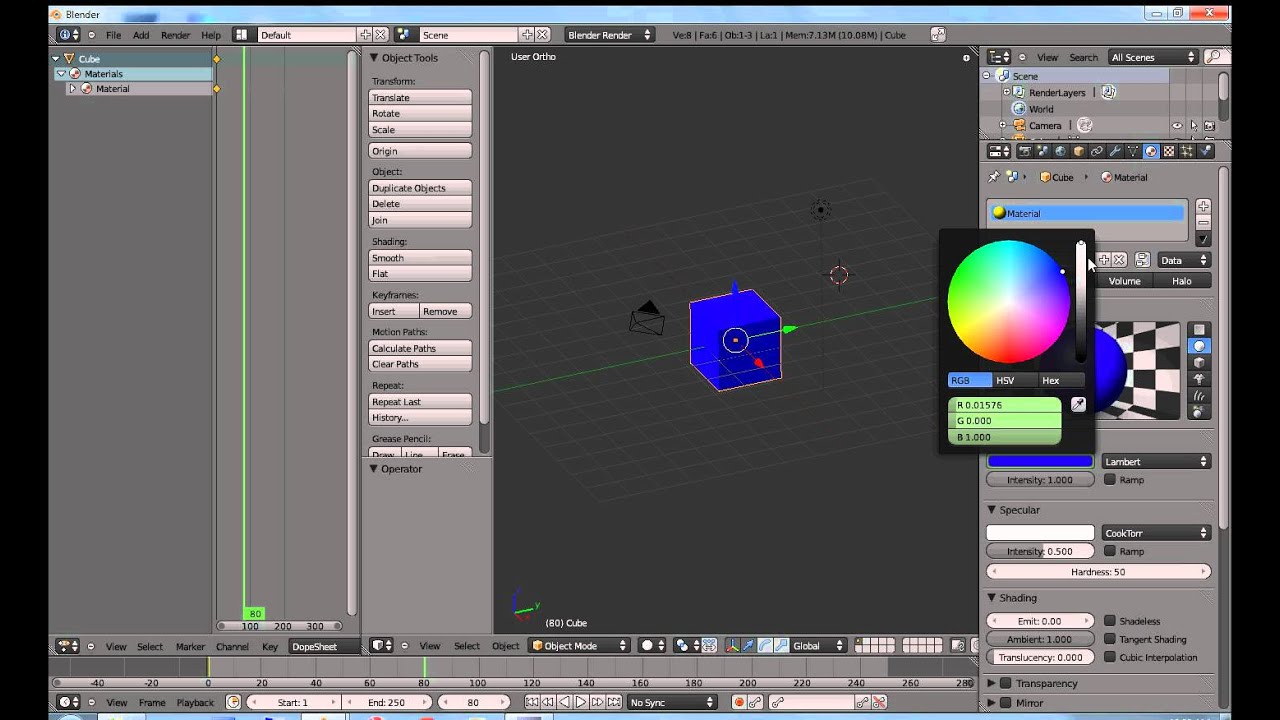Enable the Shadeless checkbox
The height and width of the screenshot is (720, 1280).
tap(1110, 621)
